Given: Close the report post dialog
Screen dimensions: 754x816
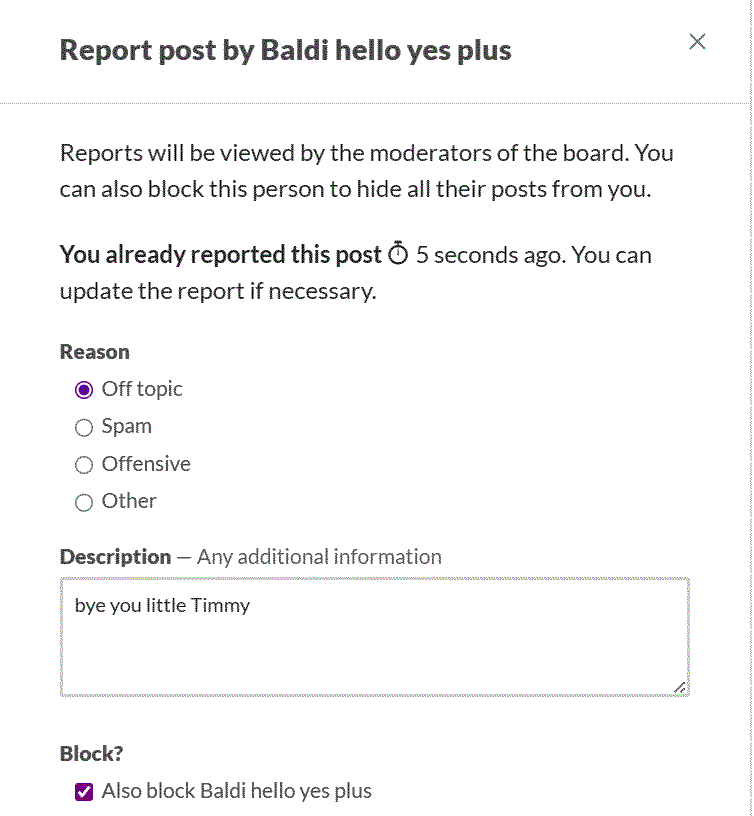Looking at the screenshot, I should pos(697,42).
